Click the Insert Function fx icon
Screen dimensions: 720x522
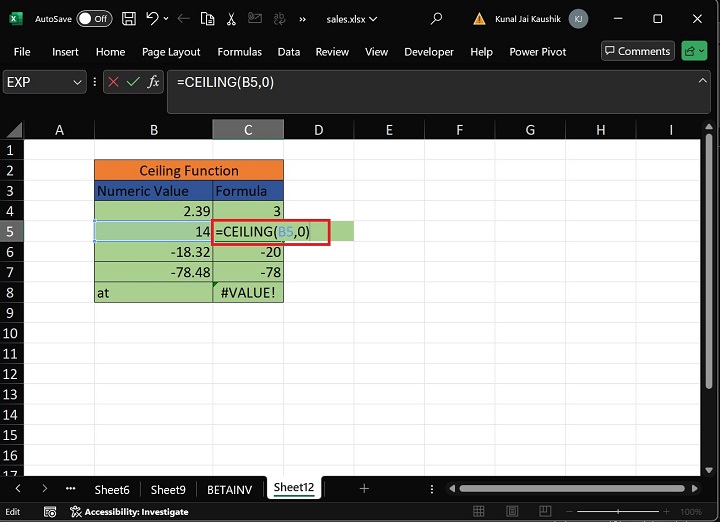coord(153,82)
